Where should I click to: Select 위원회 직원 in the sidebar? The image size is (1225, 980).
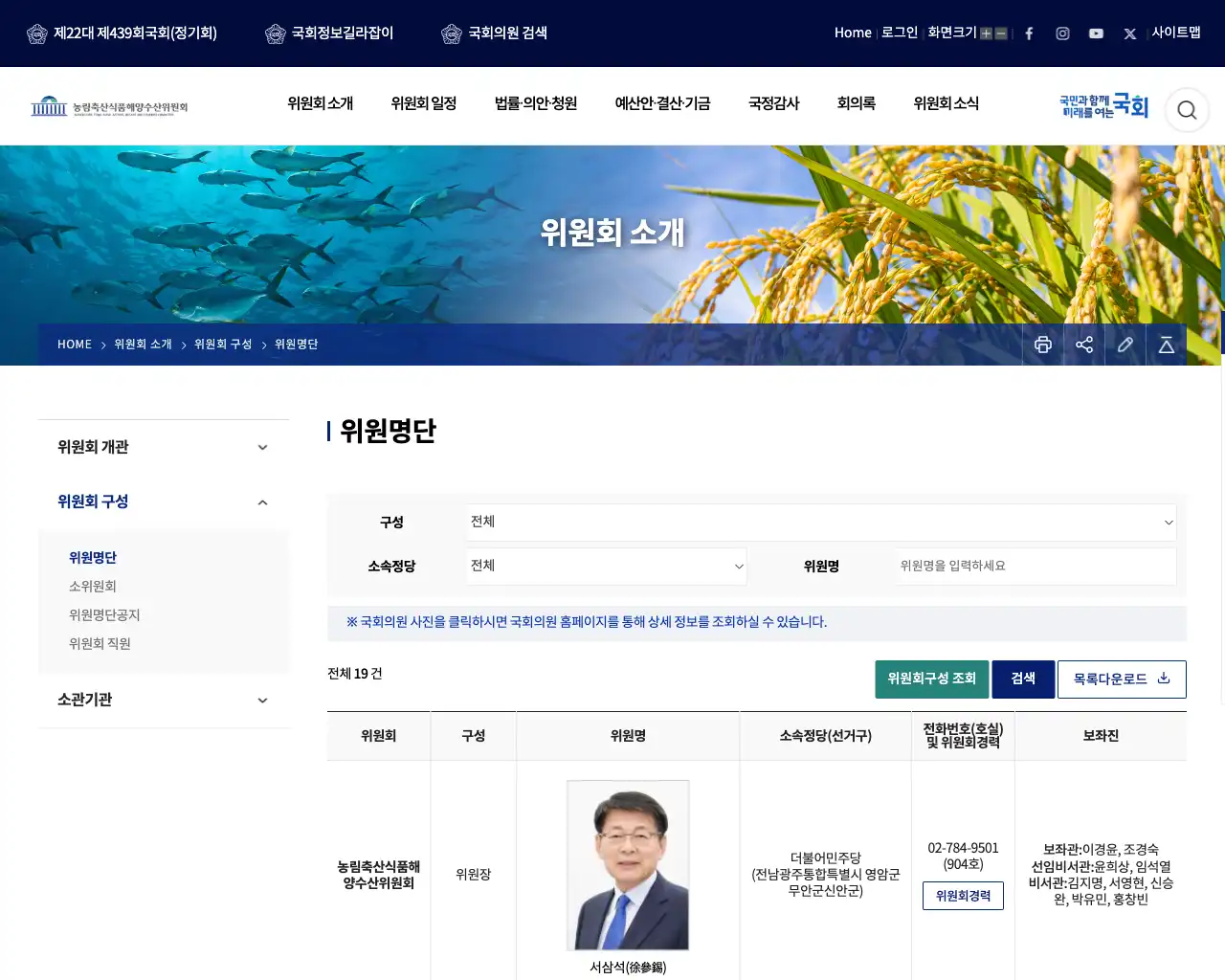tap(100, 644)
